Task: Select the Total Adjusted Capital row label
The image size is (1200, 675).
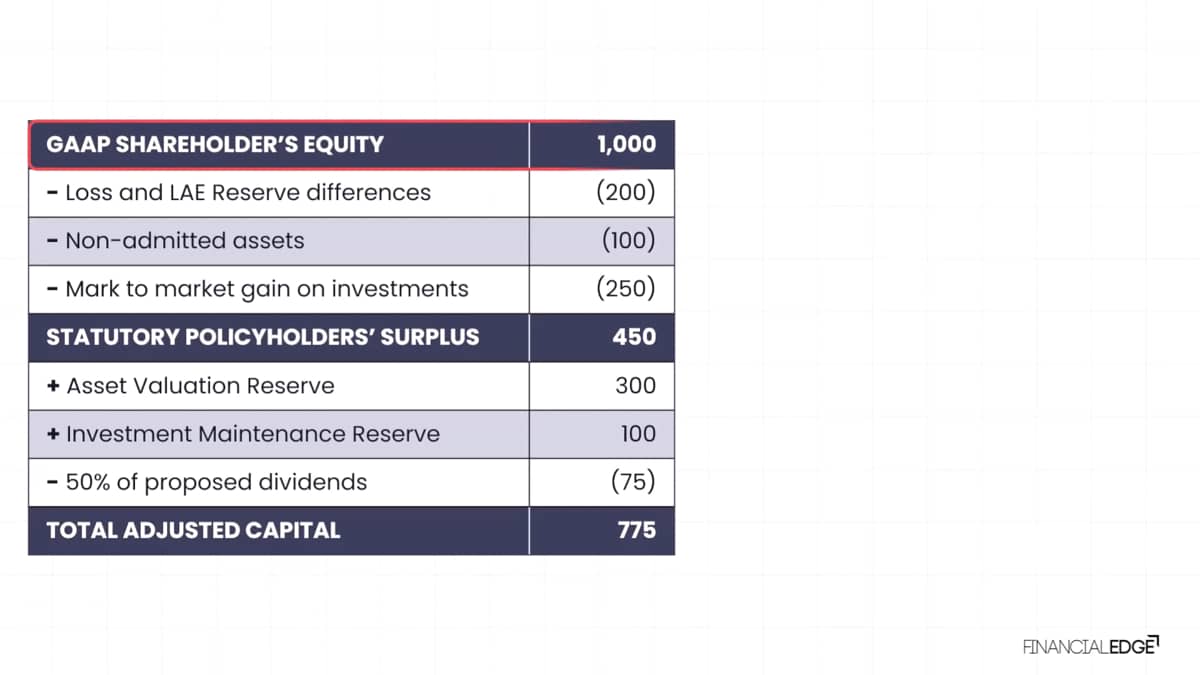Action: point(193,530)
